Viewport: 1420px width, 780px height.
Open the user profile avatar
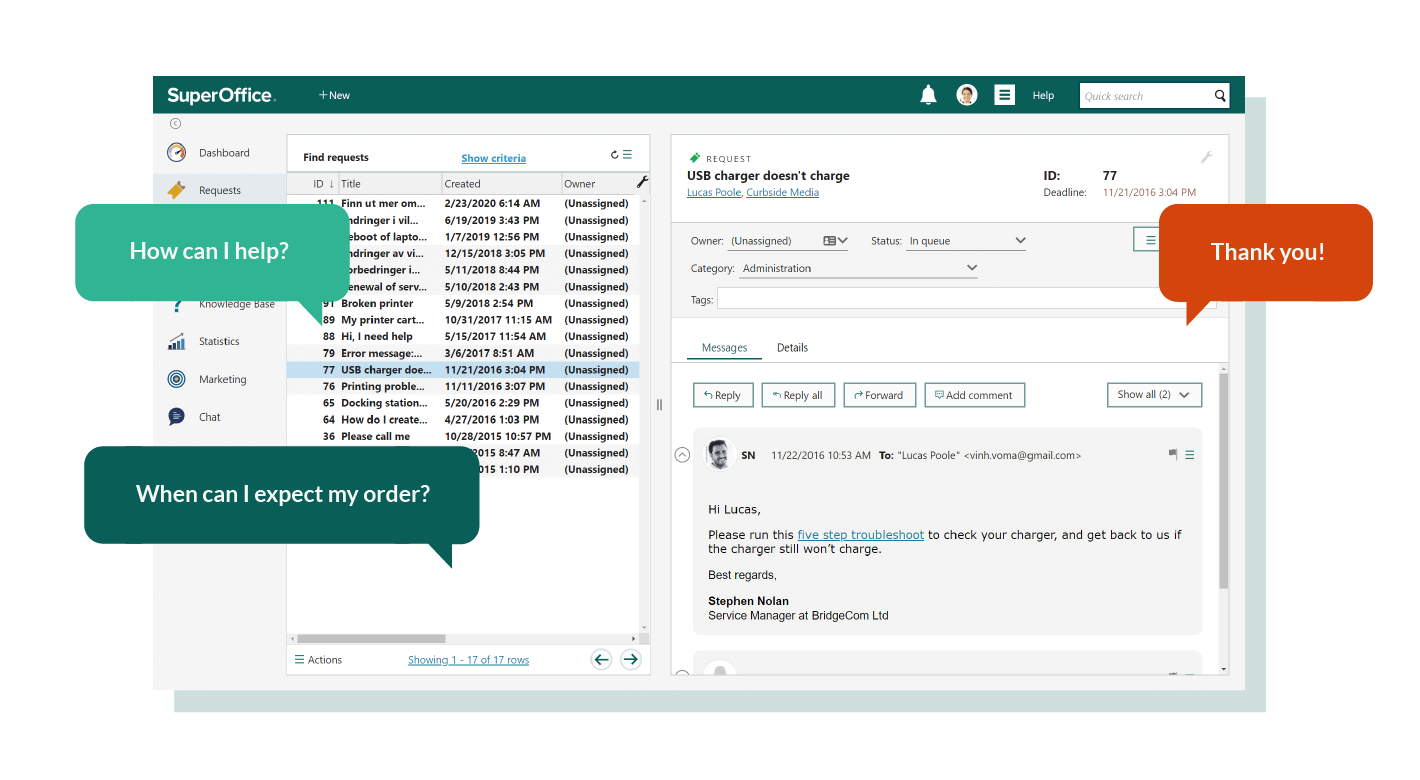[966, 95]
